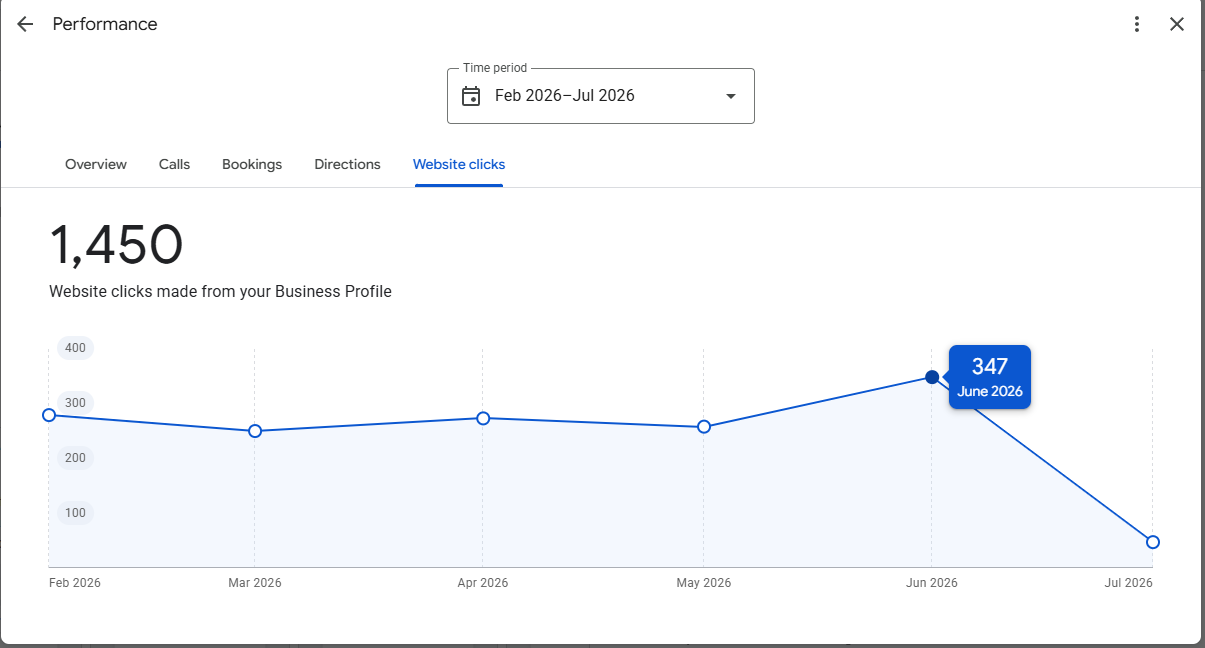The height and width of the screenshot is (648, 1205).
Task: Click the Jul 2026 axis label
Action: point(1128,583)
